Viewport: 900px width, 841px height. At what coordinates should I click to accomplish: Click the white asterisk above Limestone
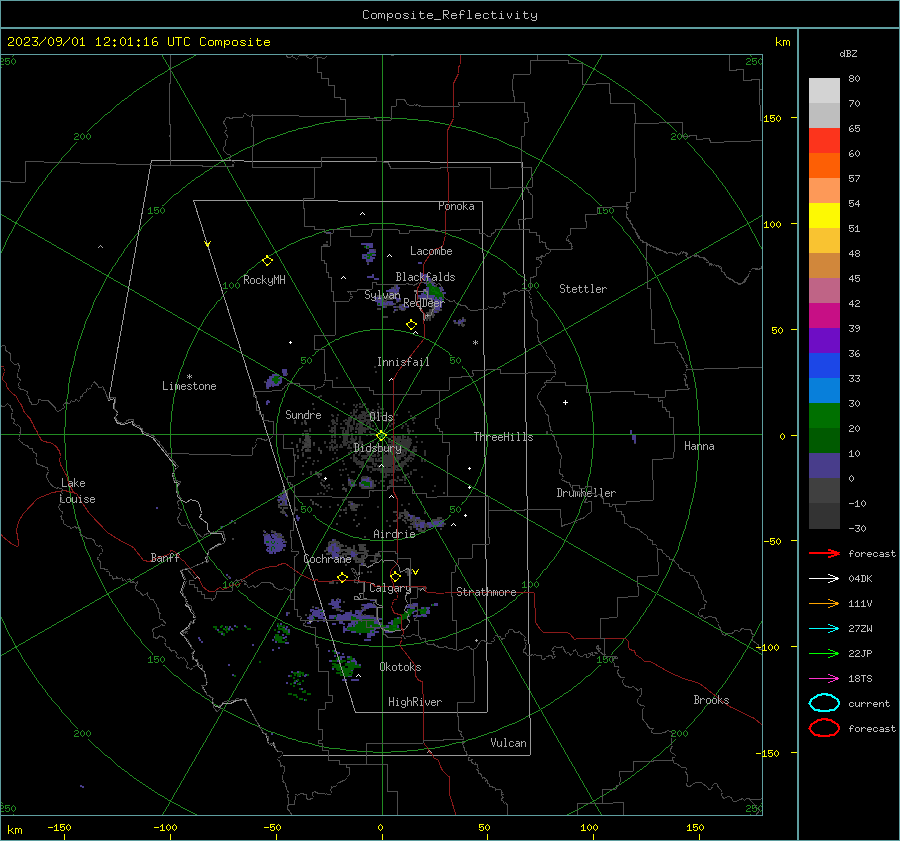point(189,377)
